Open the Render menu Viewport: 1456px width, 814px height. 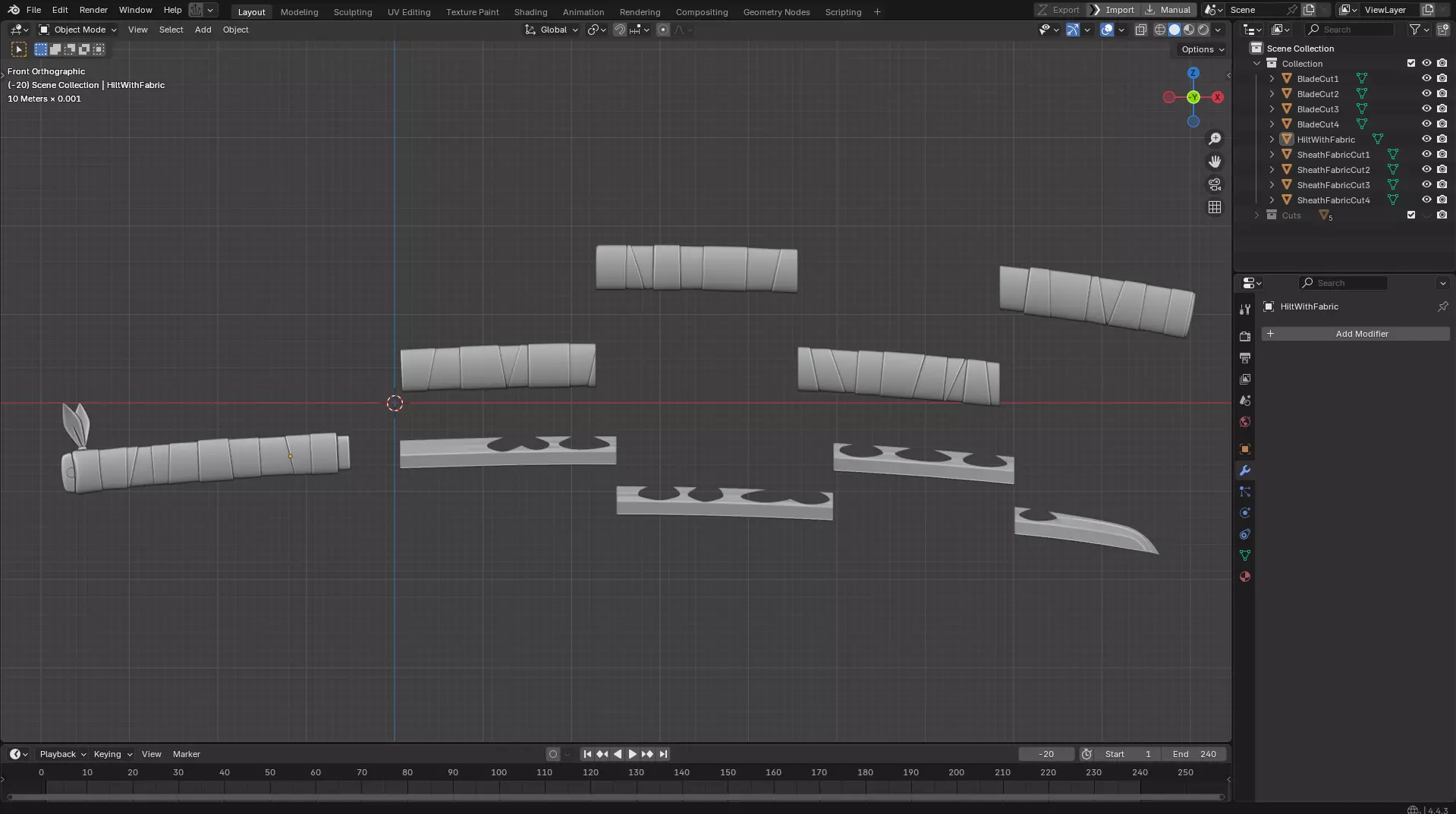tap(93, 10)
